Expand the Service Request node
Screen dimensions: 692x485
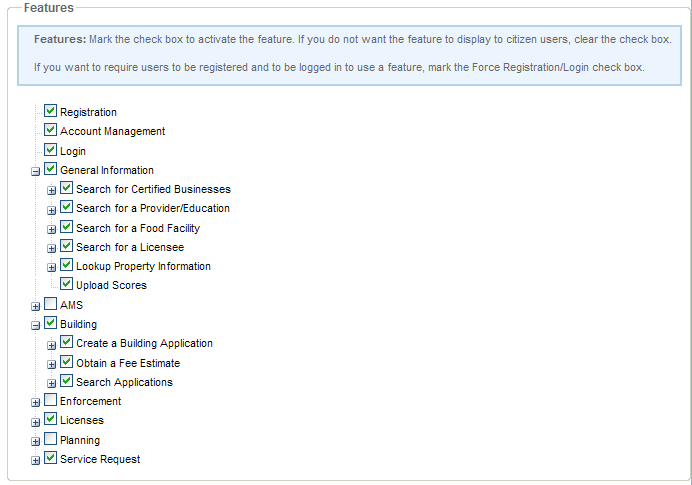[36, 460]
